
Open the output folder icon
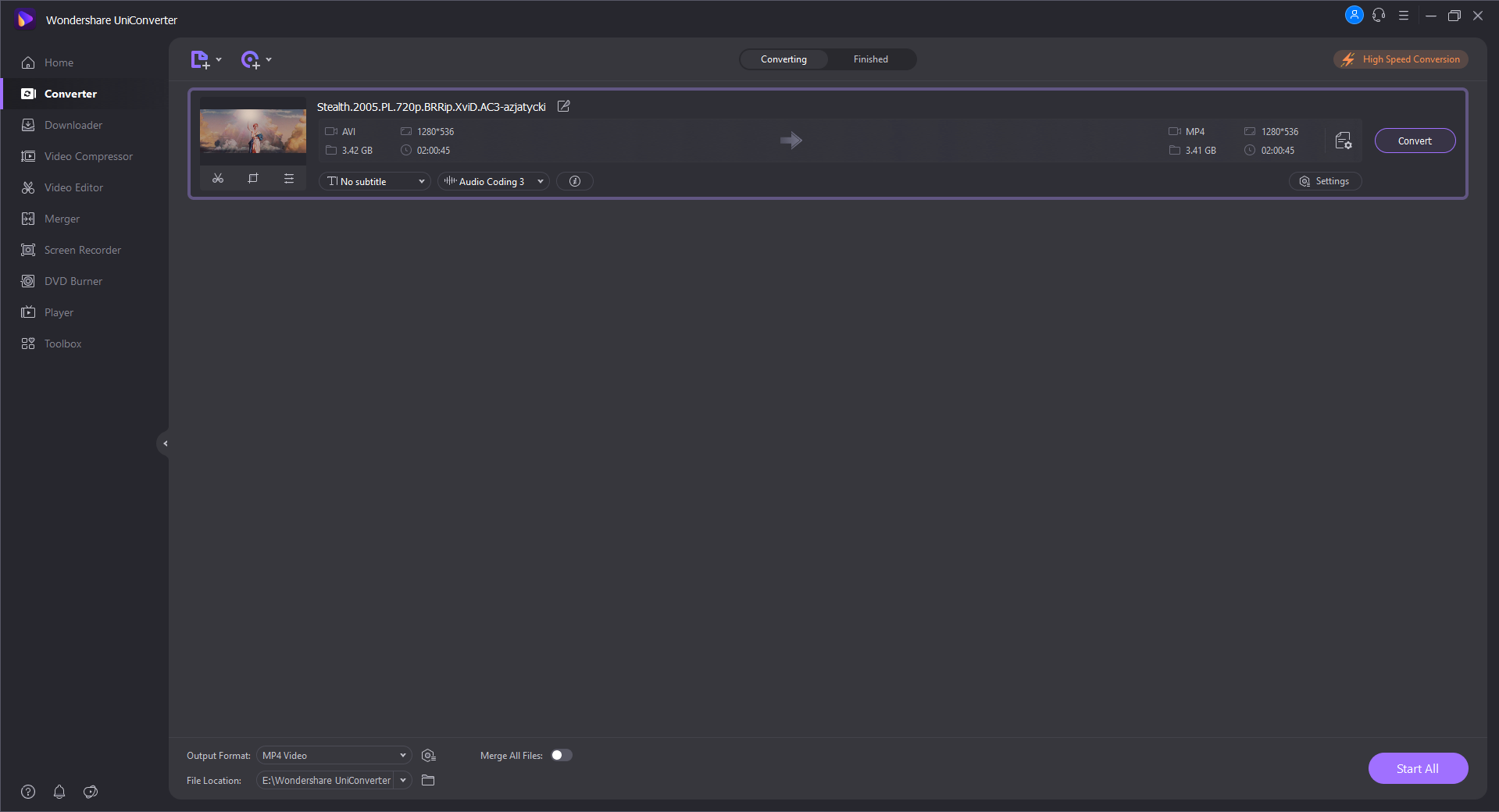428,780
